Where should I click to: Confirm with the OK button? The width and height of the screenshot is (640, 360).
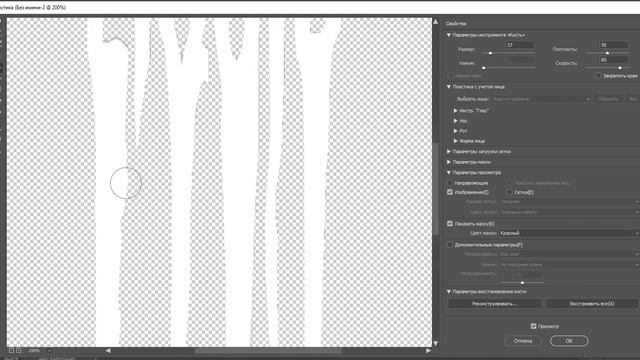(x=569, y=341)
